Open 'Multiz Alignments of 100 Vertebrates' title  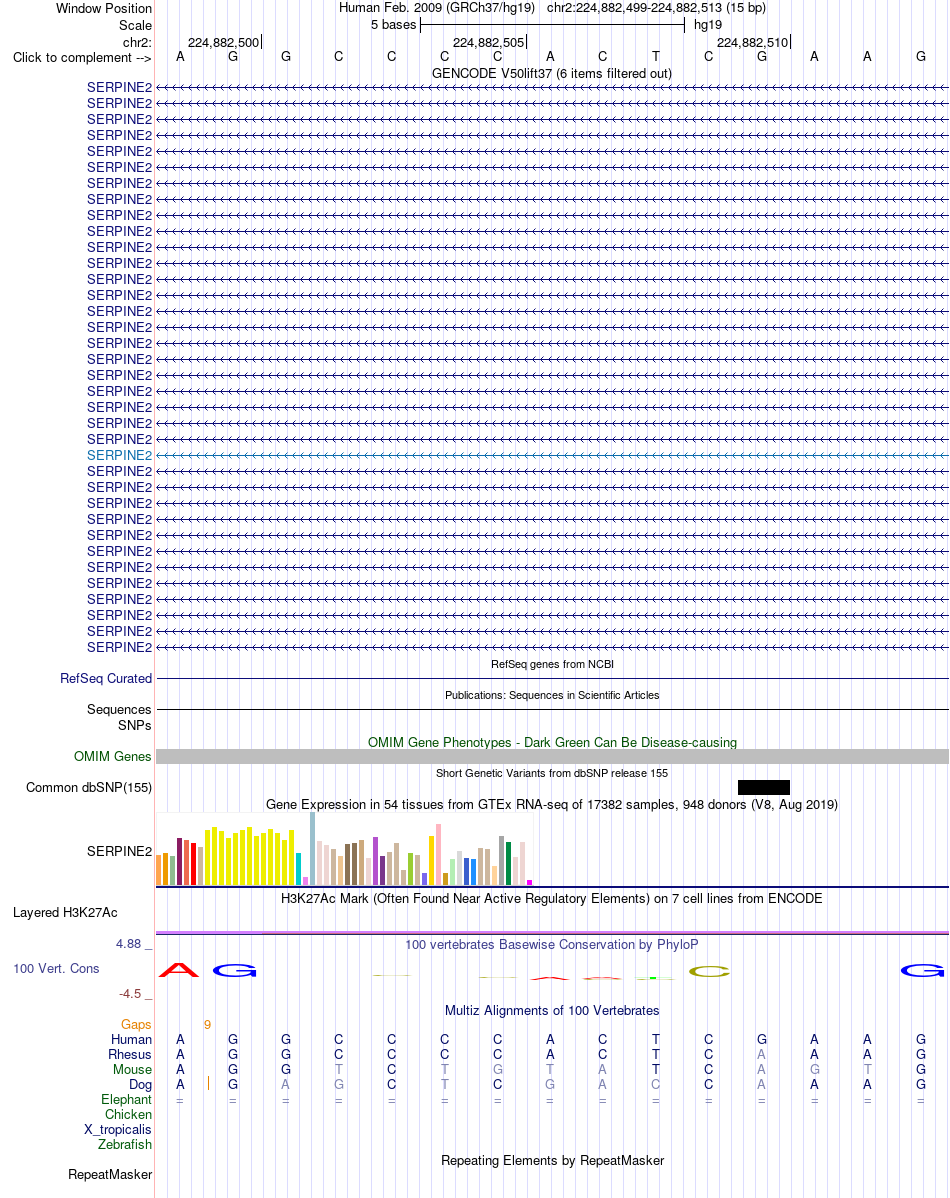(x=552, y=1011)
